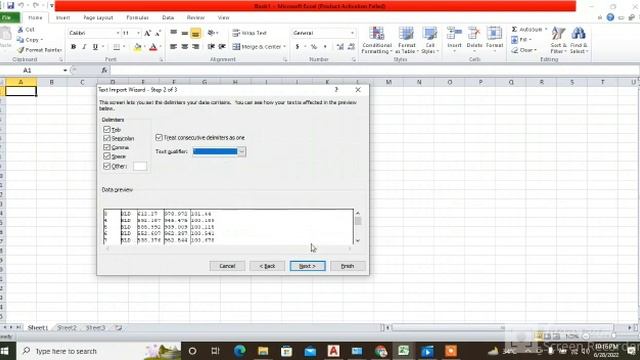Switch to the Data tab
640x360 pixels.
point(168,18)
